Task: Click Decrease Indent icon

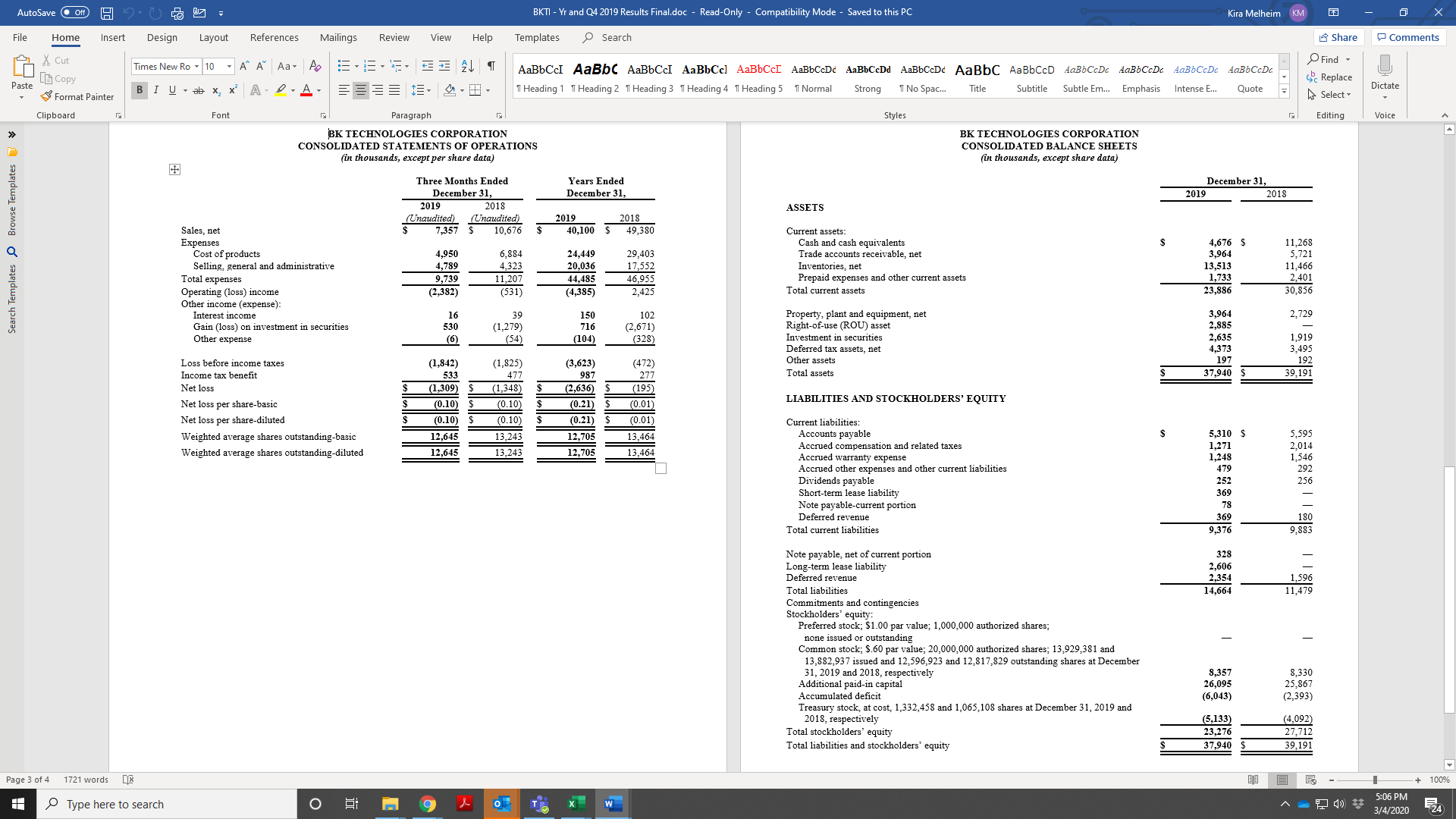Action: coord(428,66)
